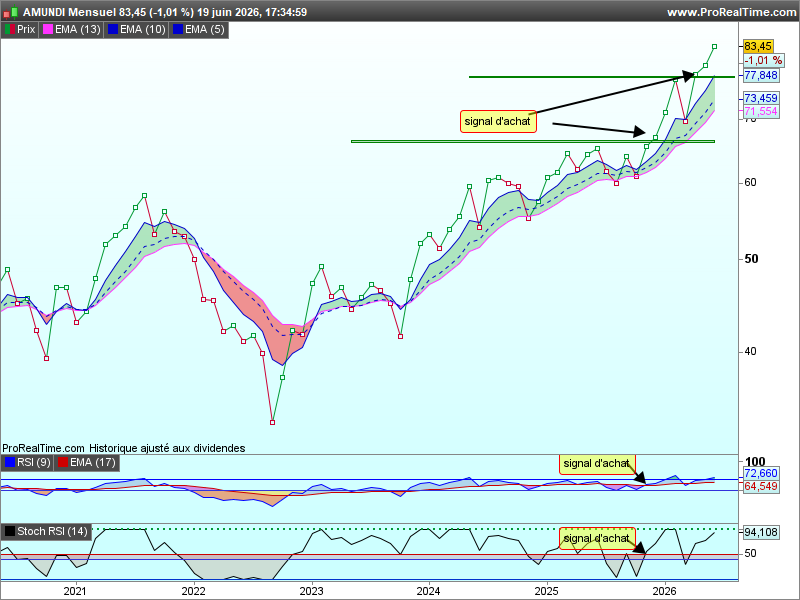Click the www.ProRealTime.com link

[x=732, y=12]
